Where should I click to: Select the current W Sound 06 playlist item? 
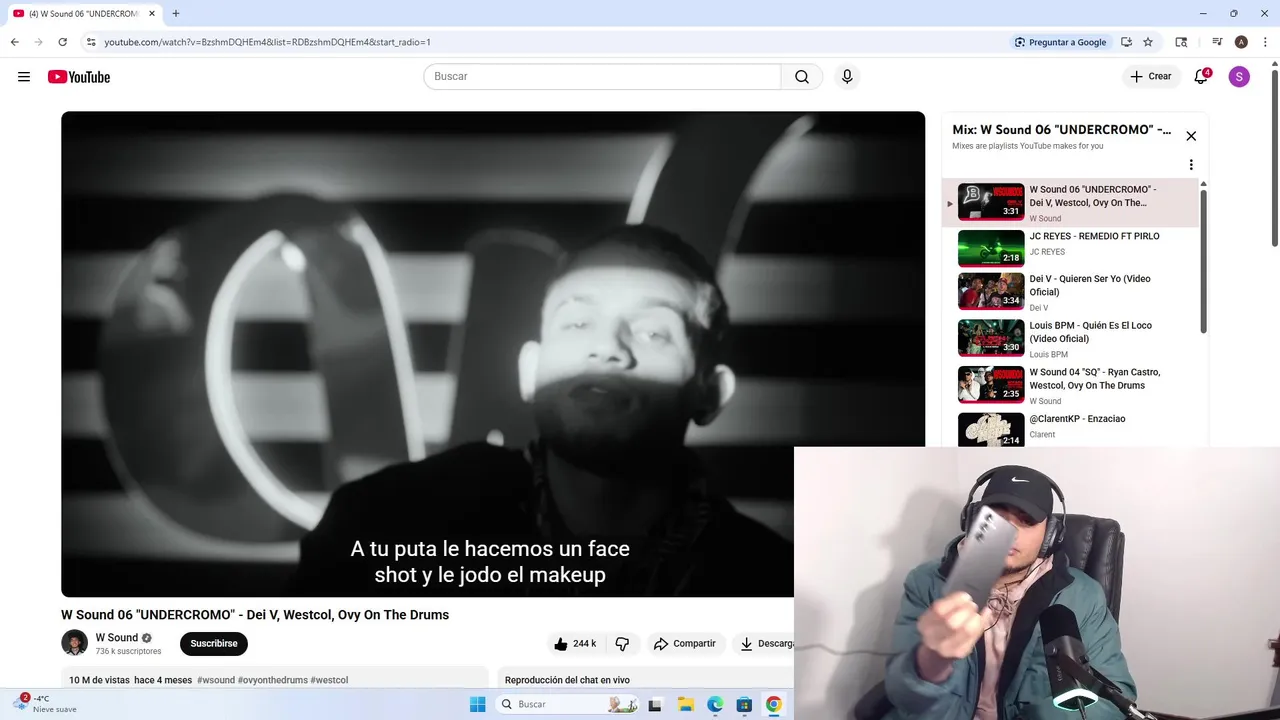(1070, 203)
